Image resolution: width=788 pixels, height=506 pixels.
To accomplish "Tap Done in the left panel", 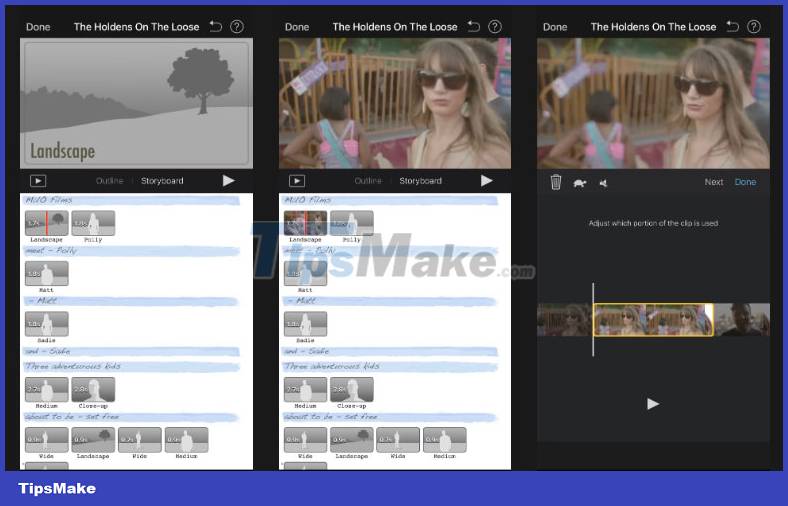I will (38, 27).
